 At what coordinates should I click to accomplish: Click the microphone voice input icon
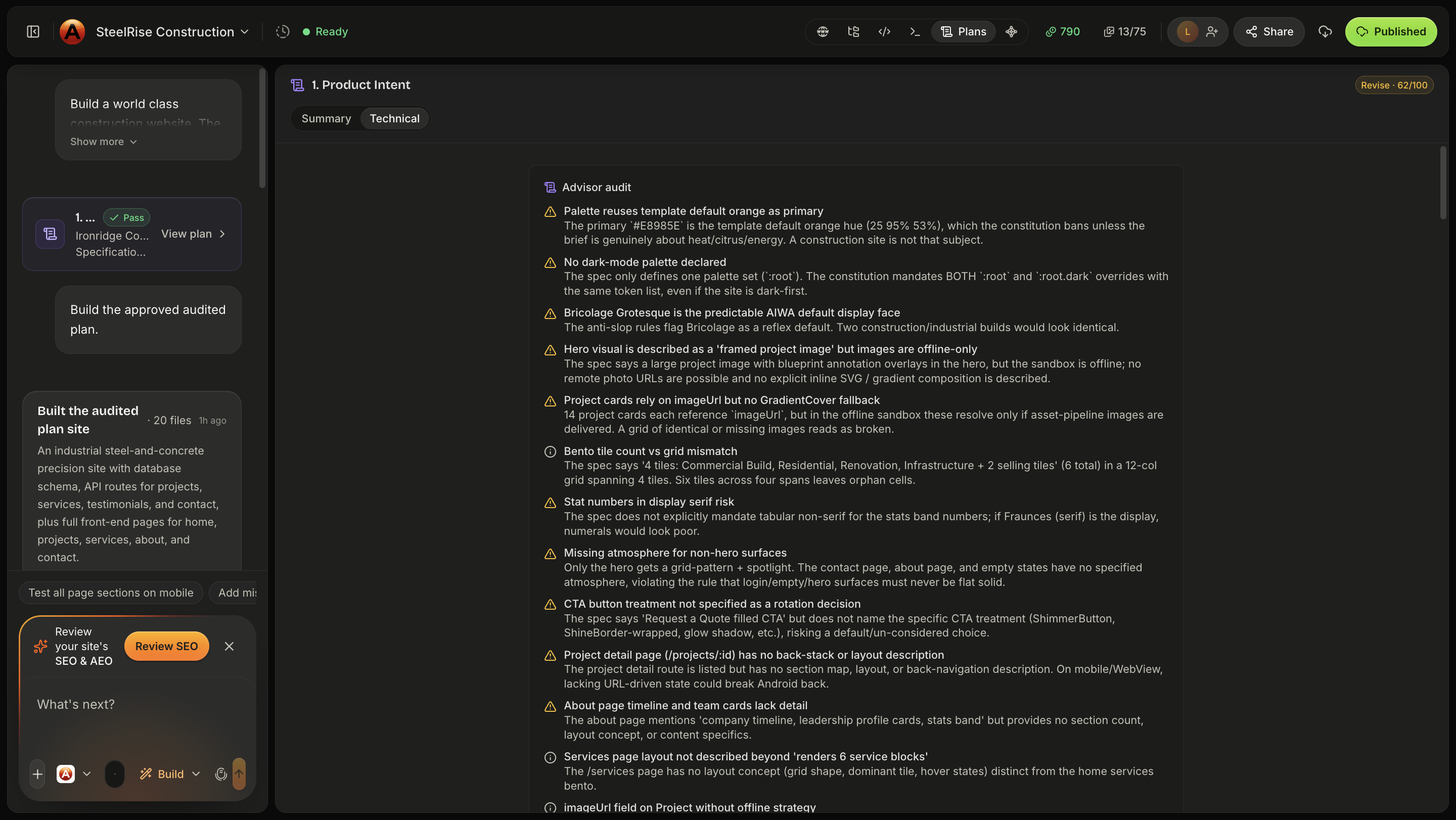point(221,773)
